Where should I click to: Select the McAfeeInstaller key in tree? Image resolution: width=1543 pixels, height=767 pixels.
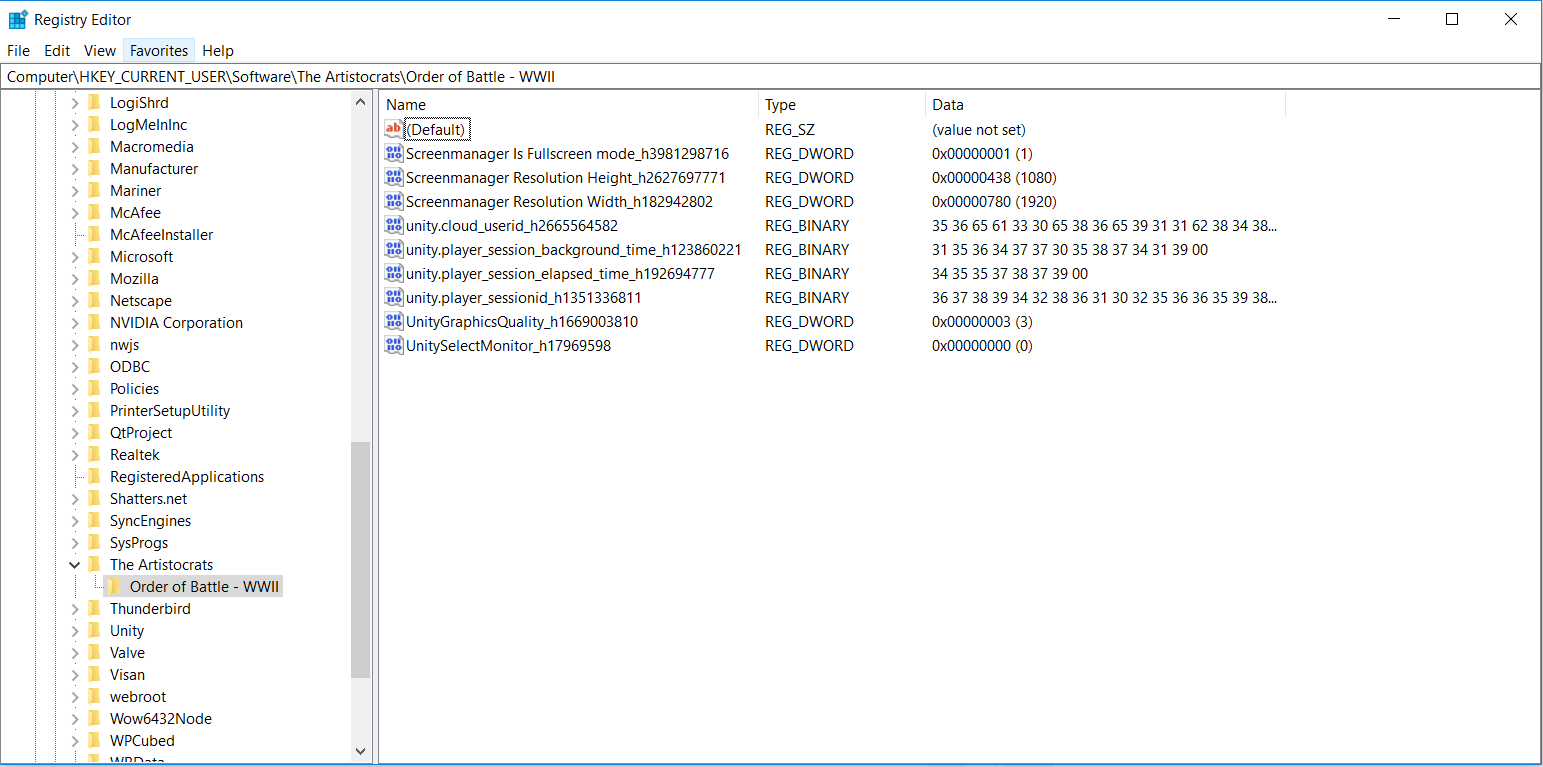coord(161,234)
